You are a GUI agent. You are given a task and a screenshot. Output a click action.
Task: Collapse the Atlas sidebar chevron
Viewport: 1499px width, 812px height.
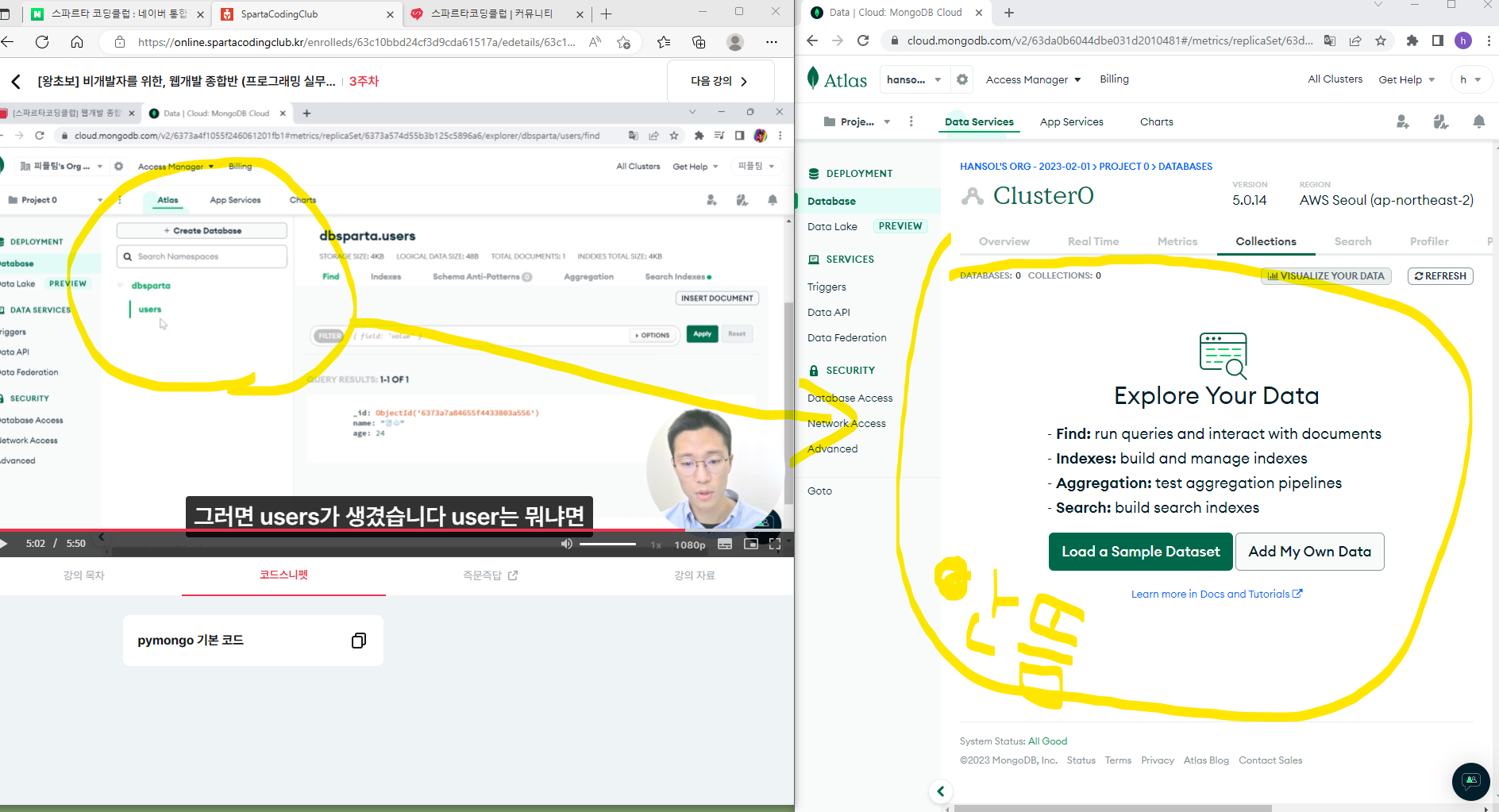tap(941, 791)
